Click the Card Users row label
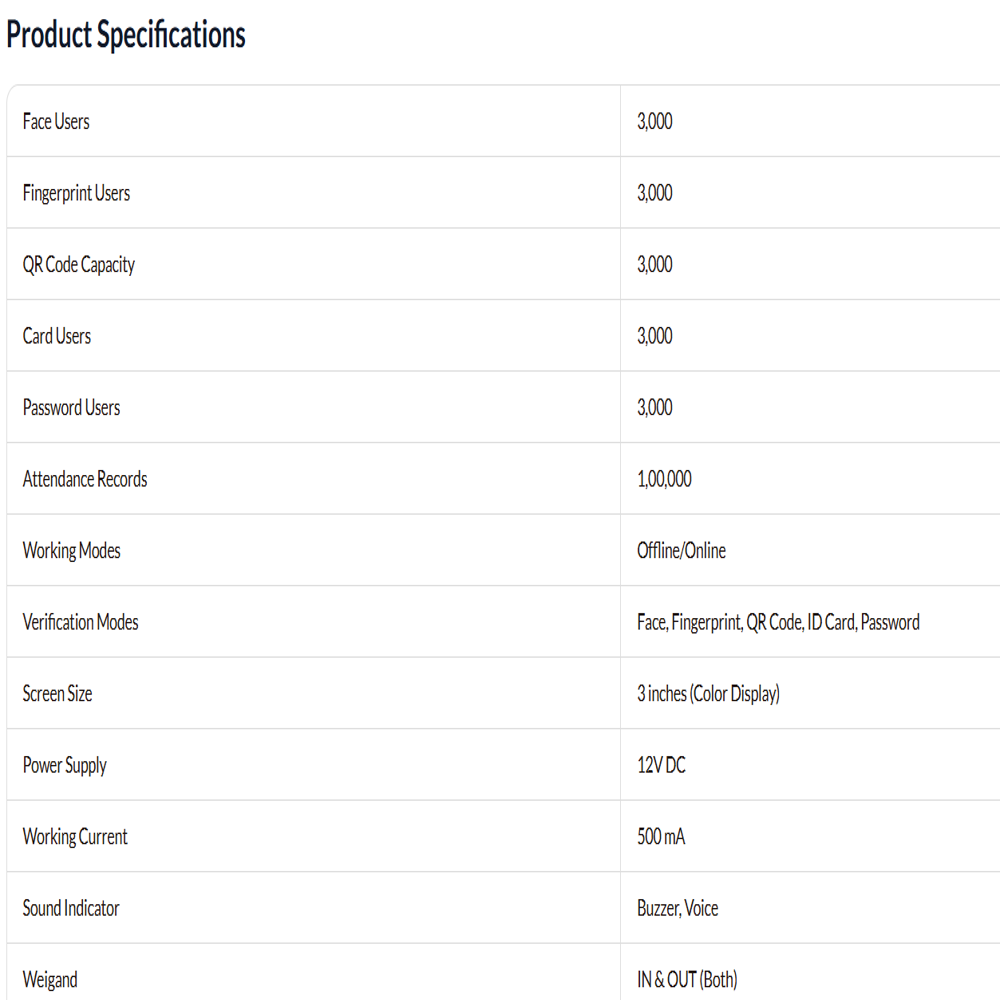Screen dimensions: 1000x1000 coord(57,335)
